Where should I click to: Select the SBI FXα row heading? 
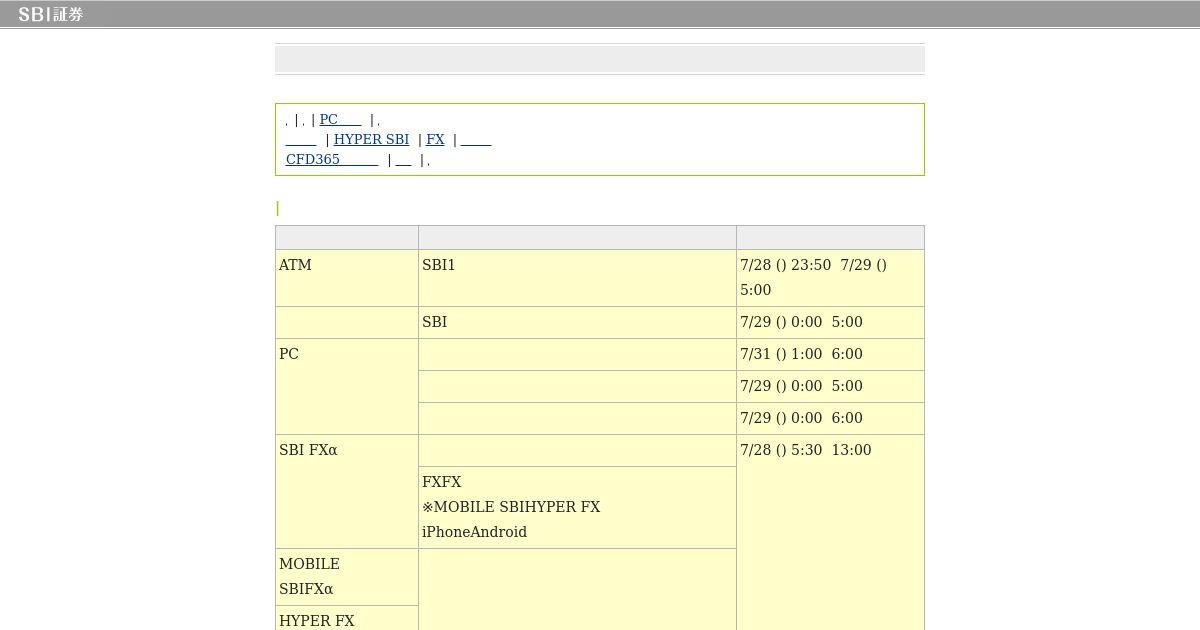click(347, 491)
